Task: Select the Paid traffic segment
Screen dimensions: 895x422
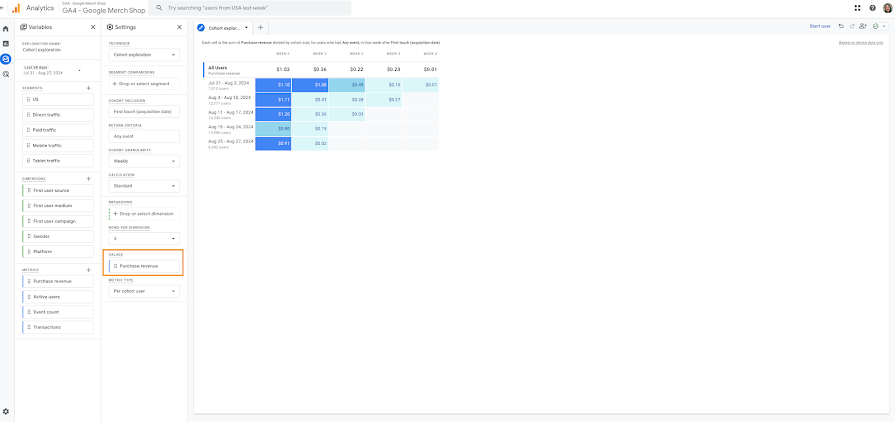Action: (x=58, y=130)
